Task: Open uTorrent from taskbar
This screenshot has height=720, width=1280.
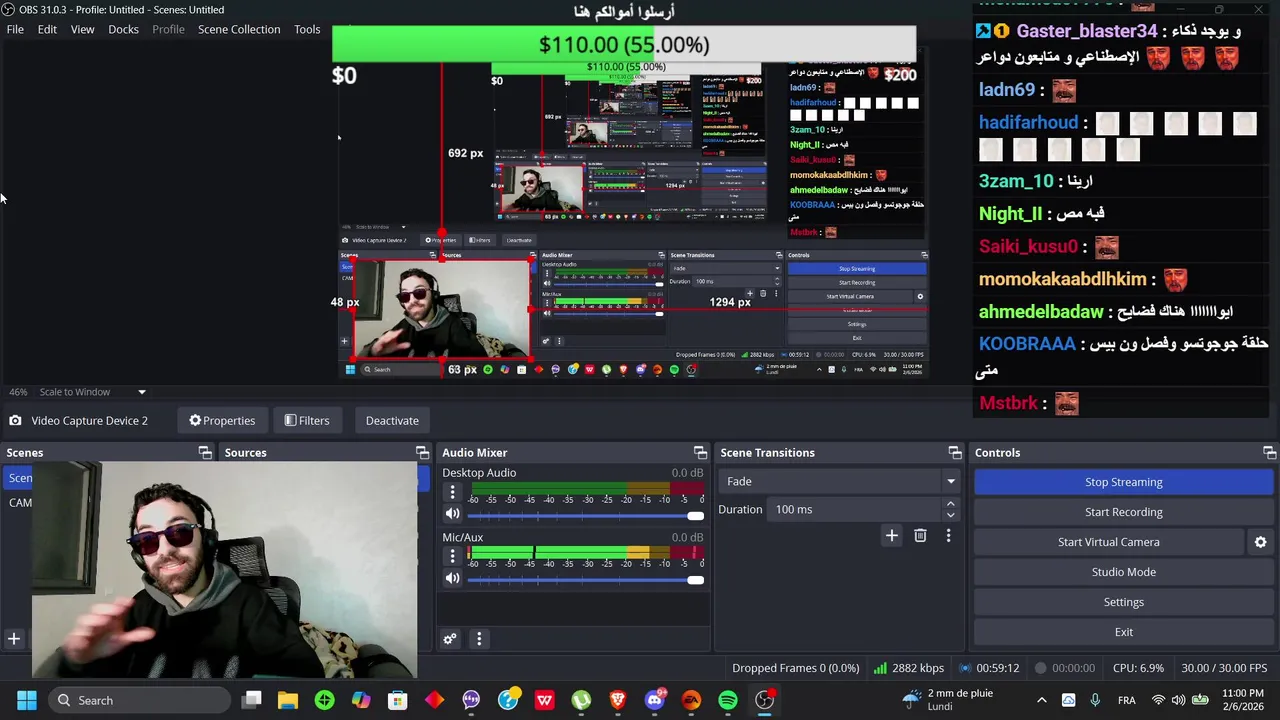Action: click(x=581, y=700)
